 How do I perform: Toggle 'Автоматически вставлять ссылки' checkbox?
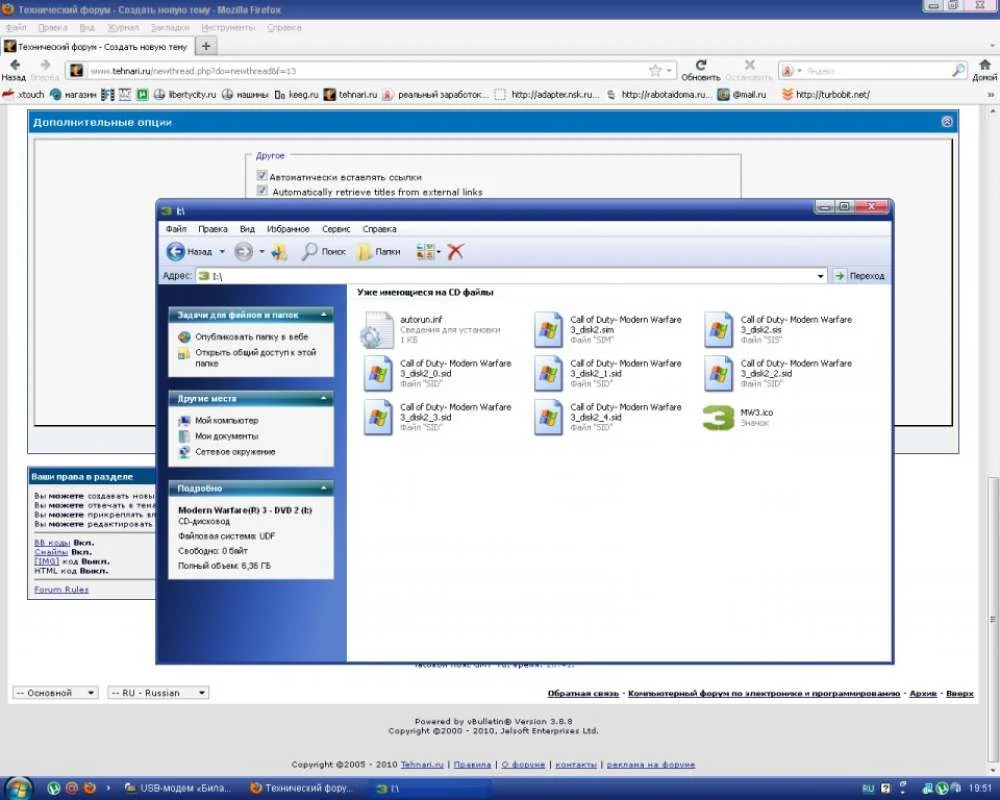pos(263,176)
